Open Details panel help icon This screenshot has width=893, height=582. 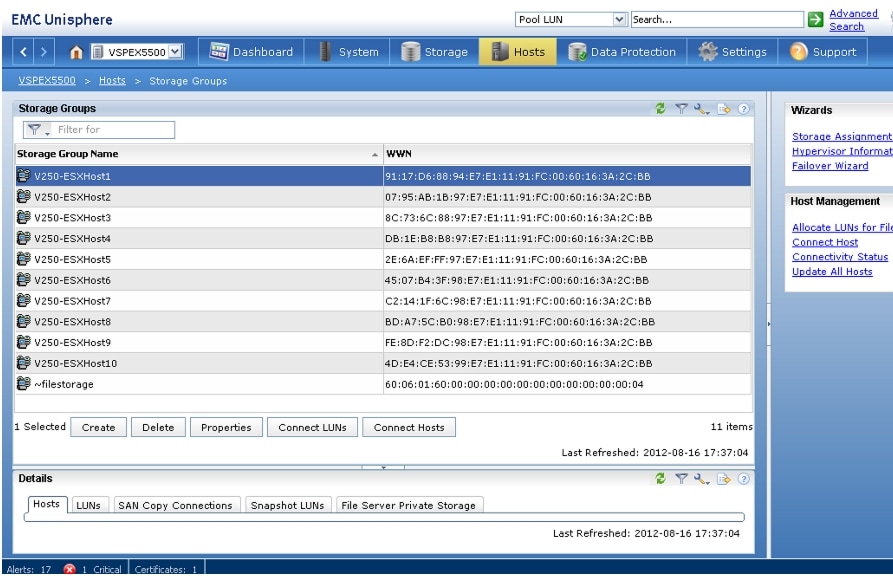(x=743, y=479)
